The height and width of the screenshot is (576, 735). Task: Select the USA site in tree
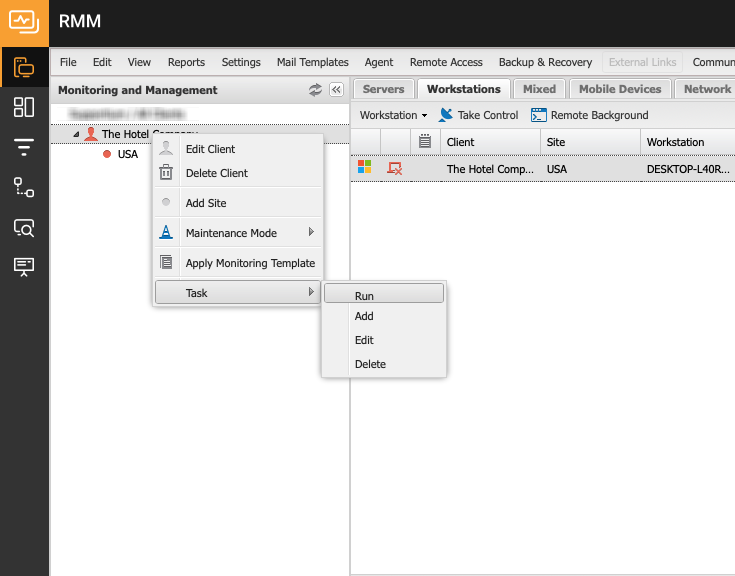click(x=128, y=154)
